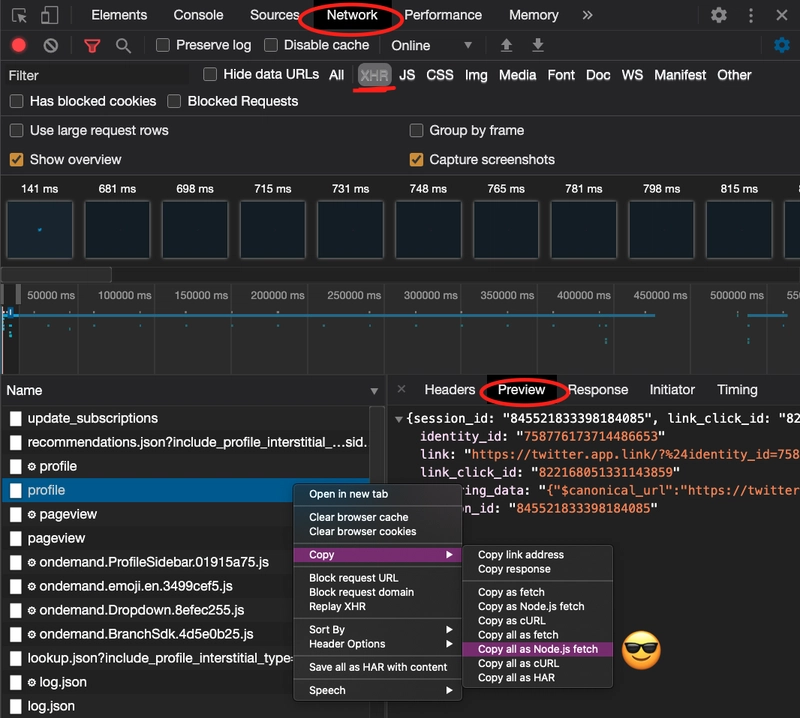Open network search with the magnifier icon
Screen dimensions: 800x718
coord(123,46)
